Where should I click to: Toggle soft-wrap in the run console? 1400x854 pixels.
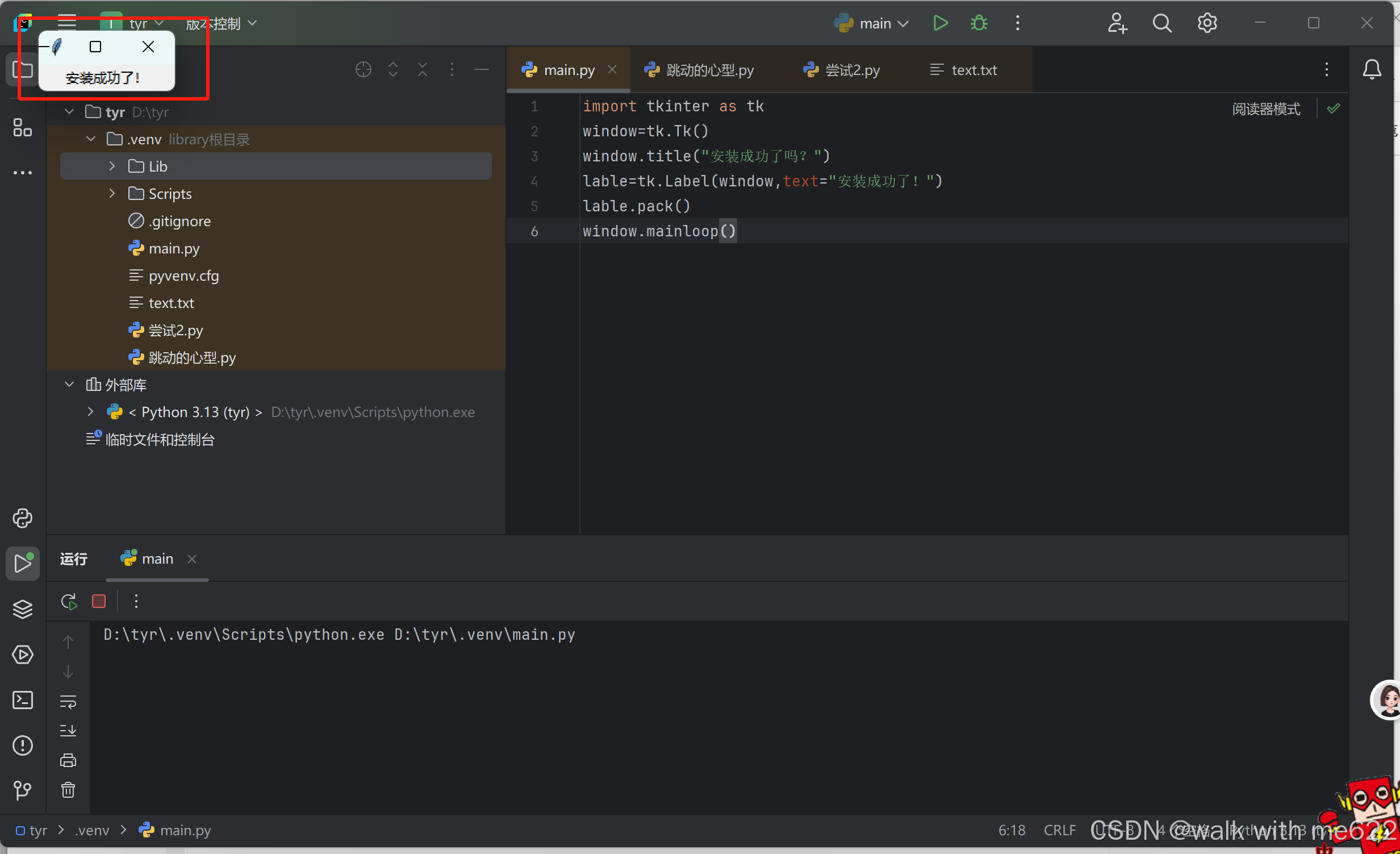(68, 702)
